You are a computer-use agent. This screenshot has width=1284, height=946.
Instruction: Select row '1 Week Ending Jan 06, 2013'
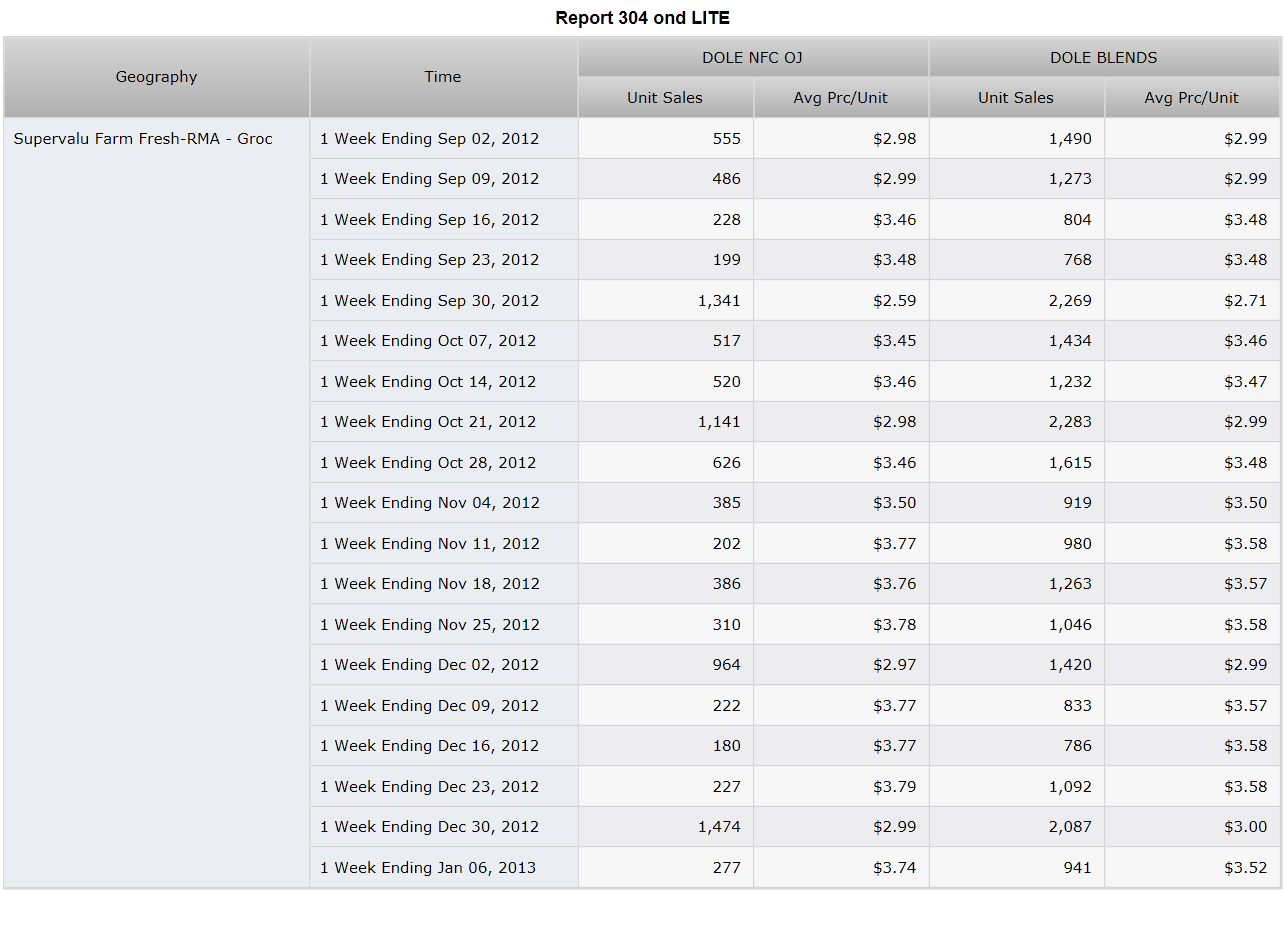pyautogui.click(x=443, y=867)
